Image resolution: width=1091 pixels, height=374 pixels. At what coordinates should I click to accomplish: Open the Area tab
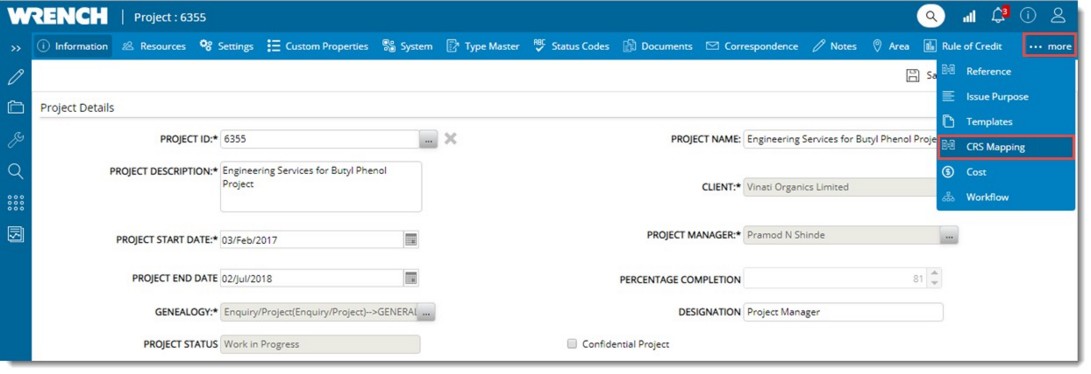[890, 47]
